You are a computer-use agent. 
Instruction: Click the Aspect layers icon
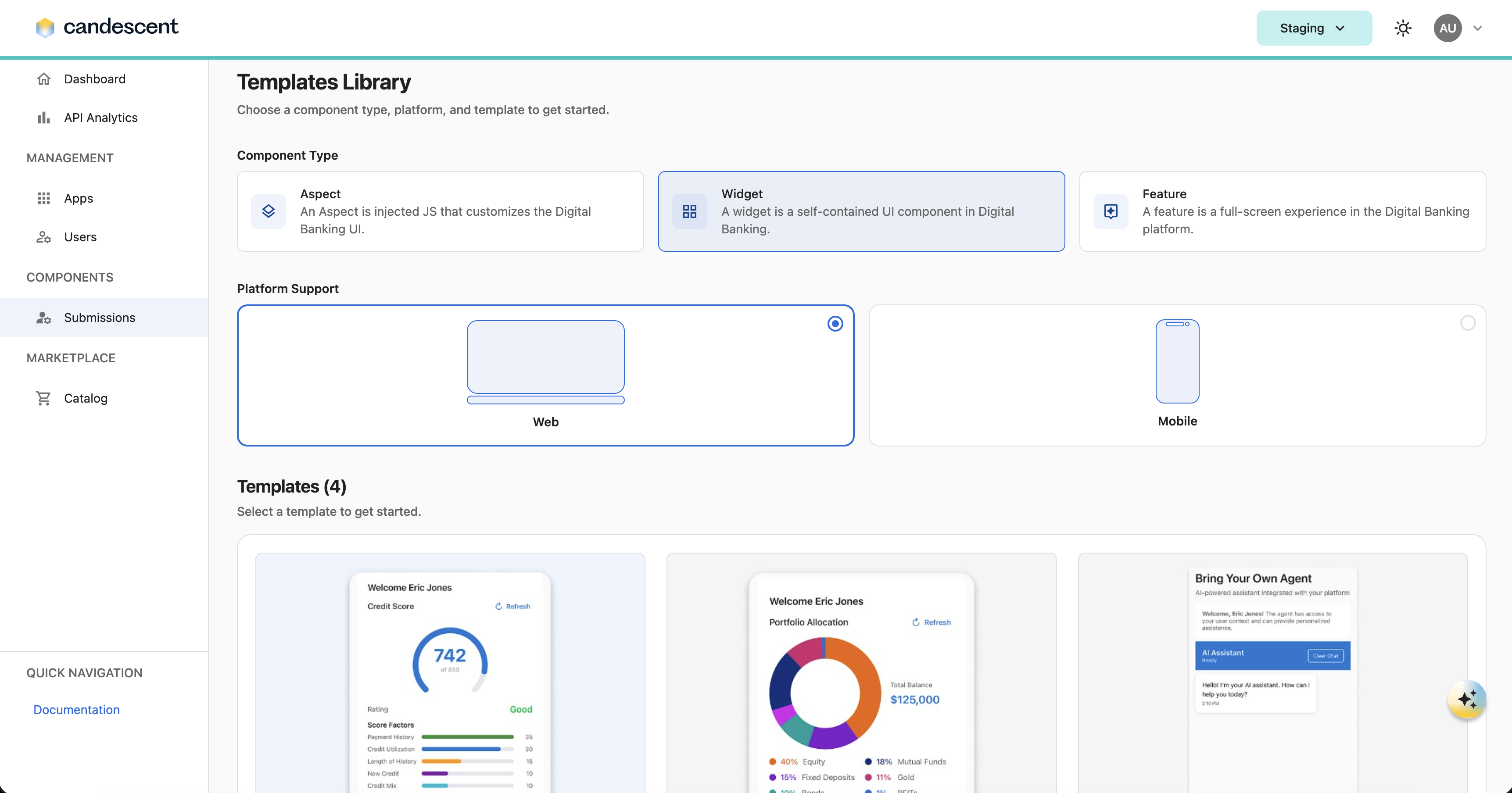(x=268, y=211)
